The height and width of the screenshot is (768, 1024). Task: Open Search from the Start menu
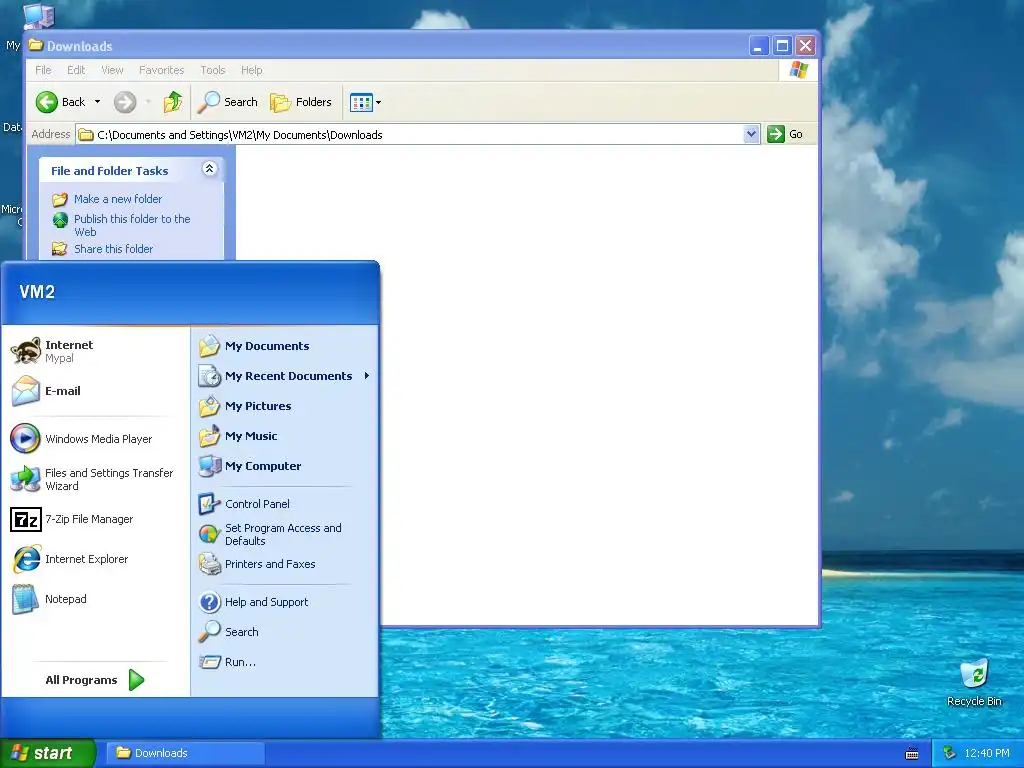[x=285, y=632]
